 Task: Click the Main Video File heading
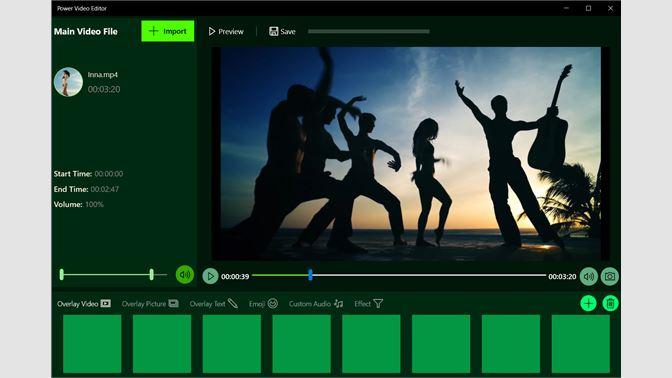click(86, 31)
